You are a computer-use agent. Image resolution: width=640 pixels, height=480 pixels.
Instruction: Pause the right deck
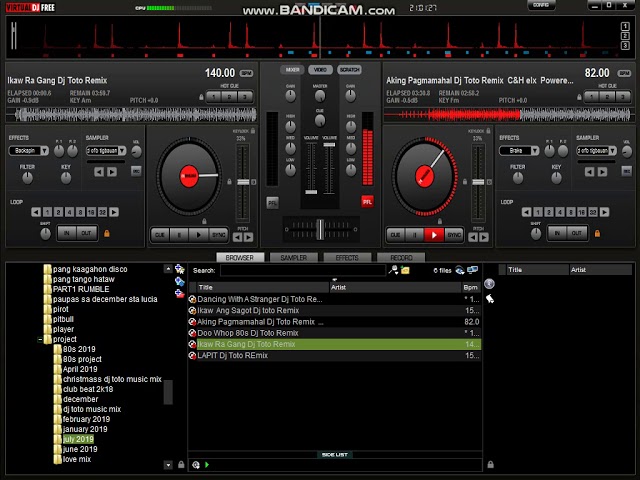pyautogui.click(x=415, y=235)
